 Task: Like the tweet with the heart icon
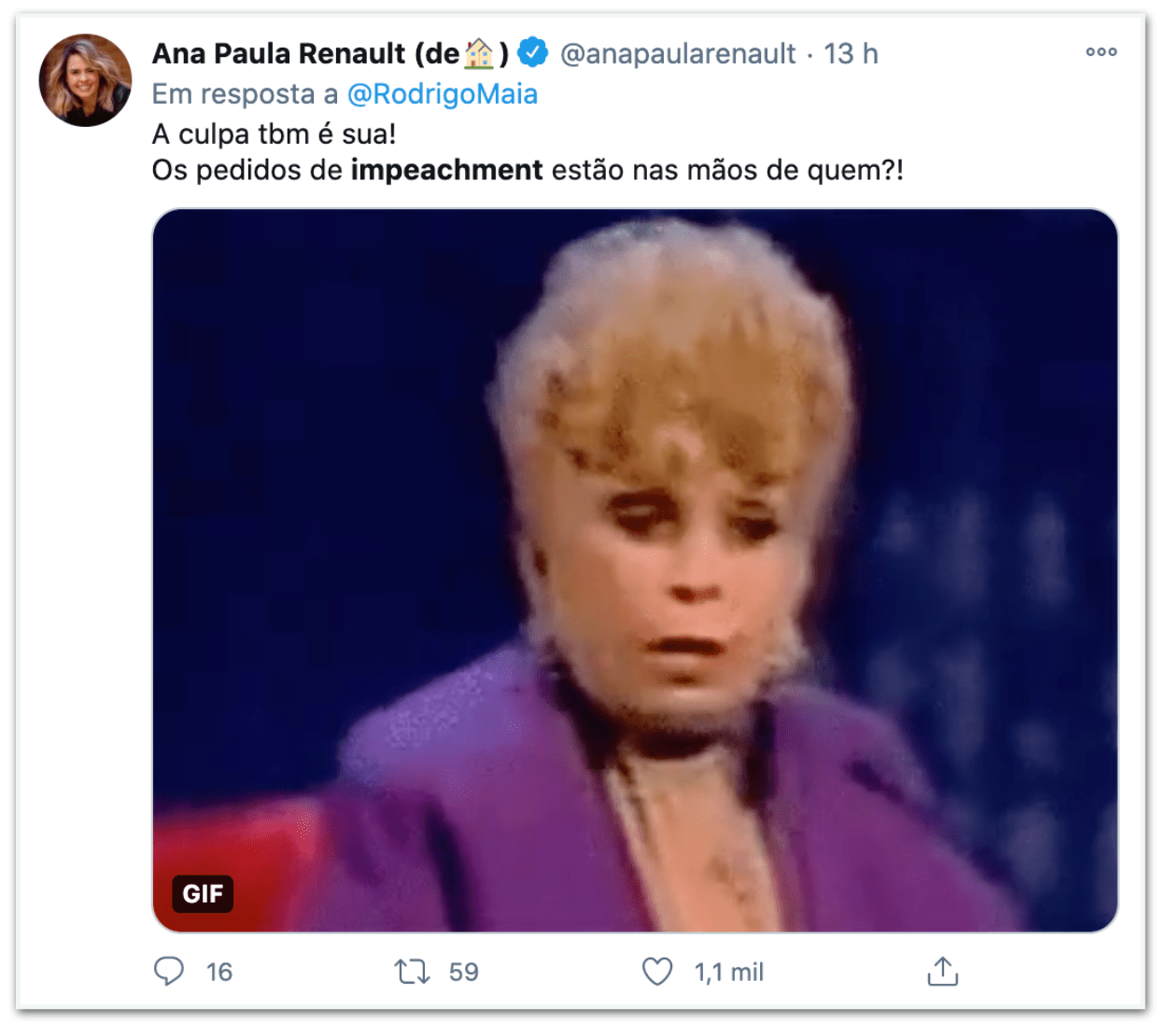657,972
